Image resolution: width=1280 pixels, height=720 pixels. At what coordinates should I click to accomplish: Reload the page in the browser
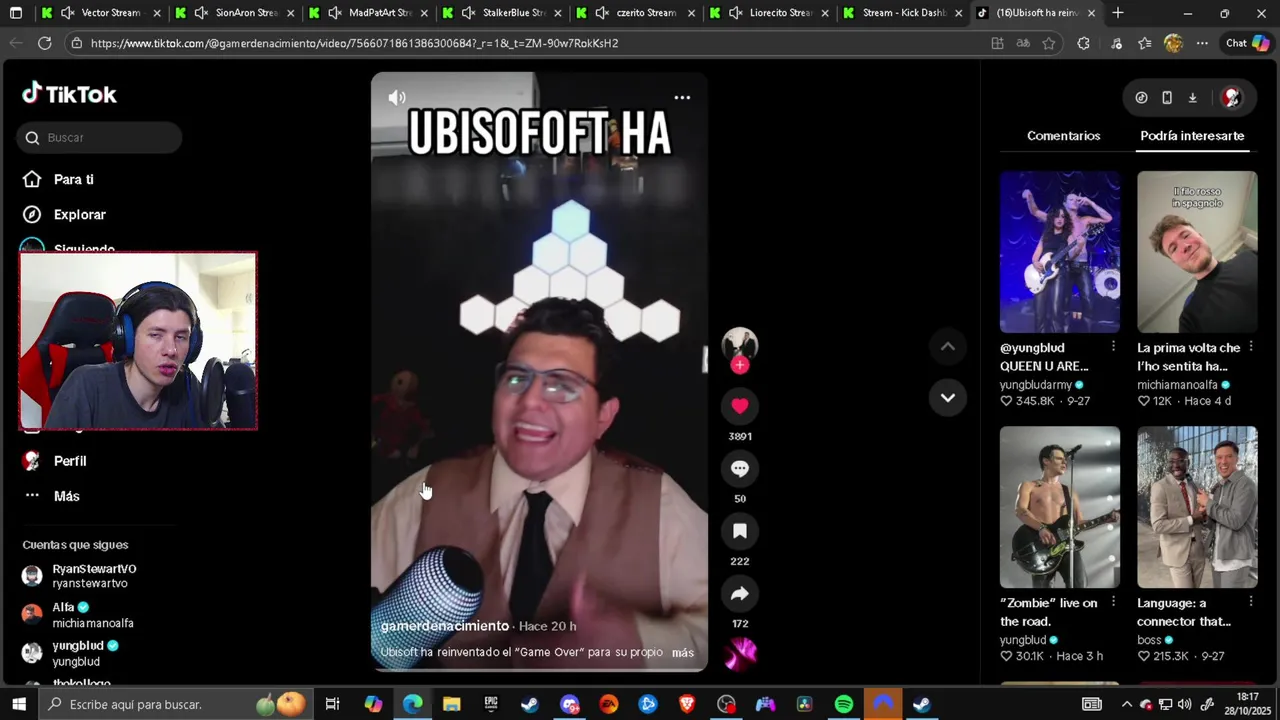pos(44,43)
